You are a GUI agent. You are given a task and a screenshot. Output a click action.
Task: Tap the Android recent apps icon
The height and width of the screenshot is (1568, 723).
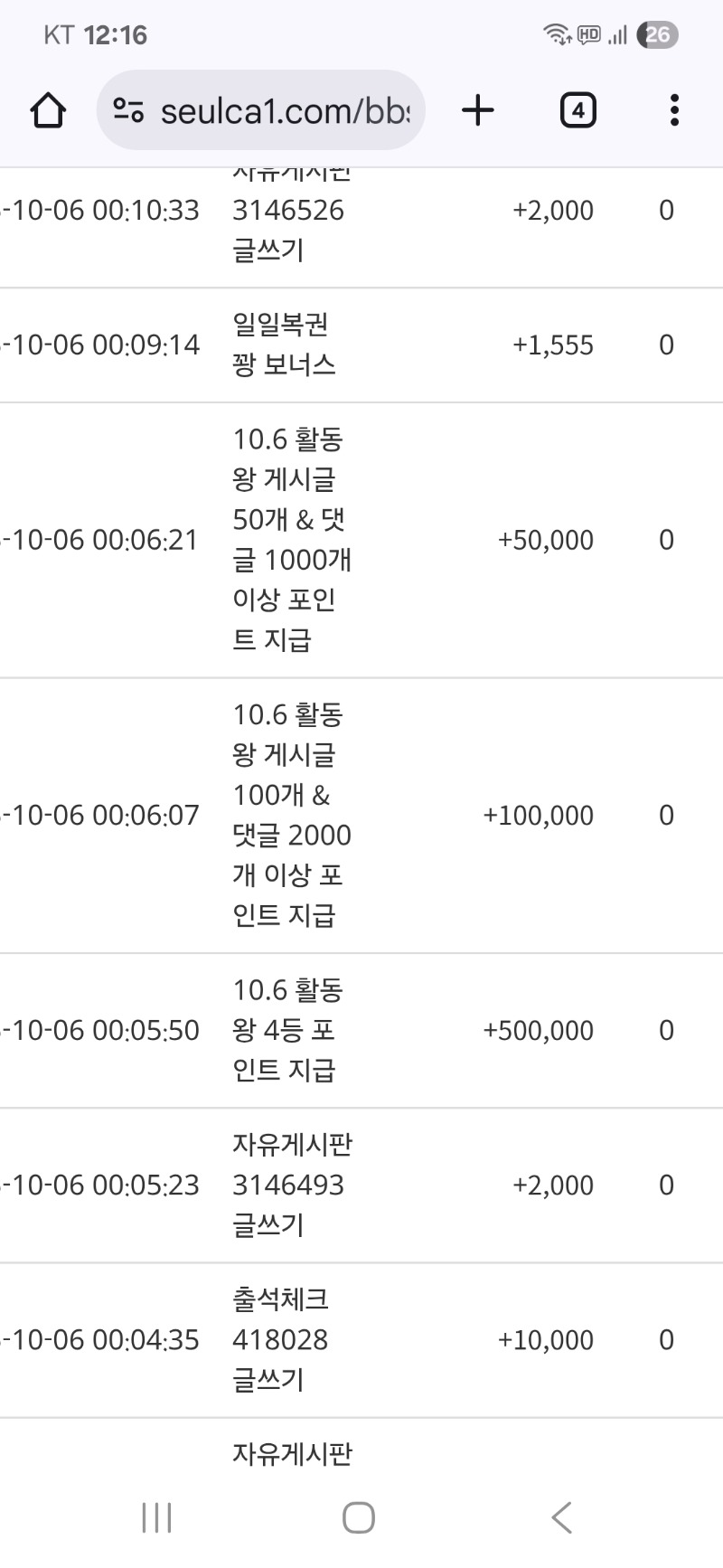click(157, 1517)
